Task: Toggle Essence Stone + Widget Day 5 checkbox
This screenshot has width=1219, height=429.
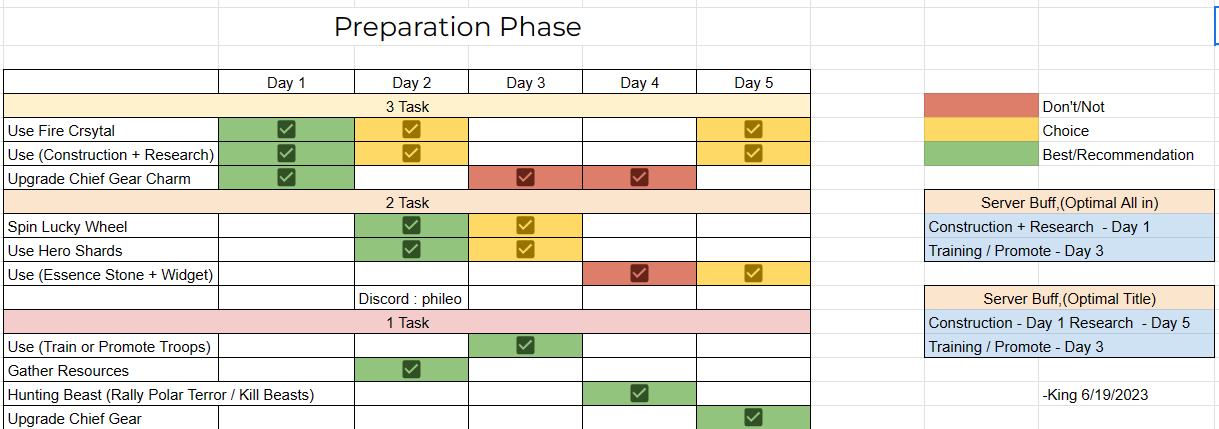Action: pyautogui.click(x=753, y=273)
